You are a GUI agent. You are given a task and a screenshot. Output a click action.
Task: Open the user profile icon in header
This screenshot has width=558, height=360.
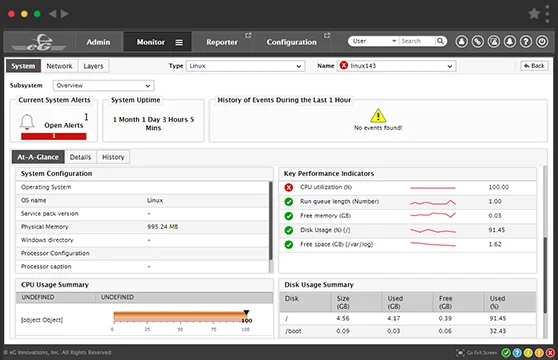click(x=462, y=42)
